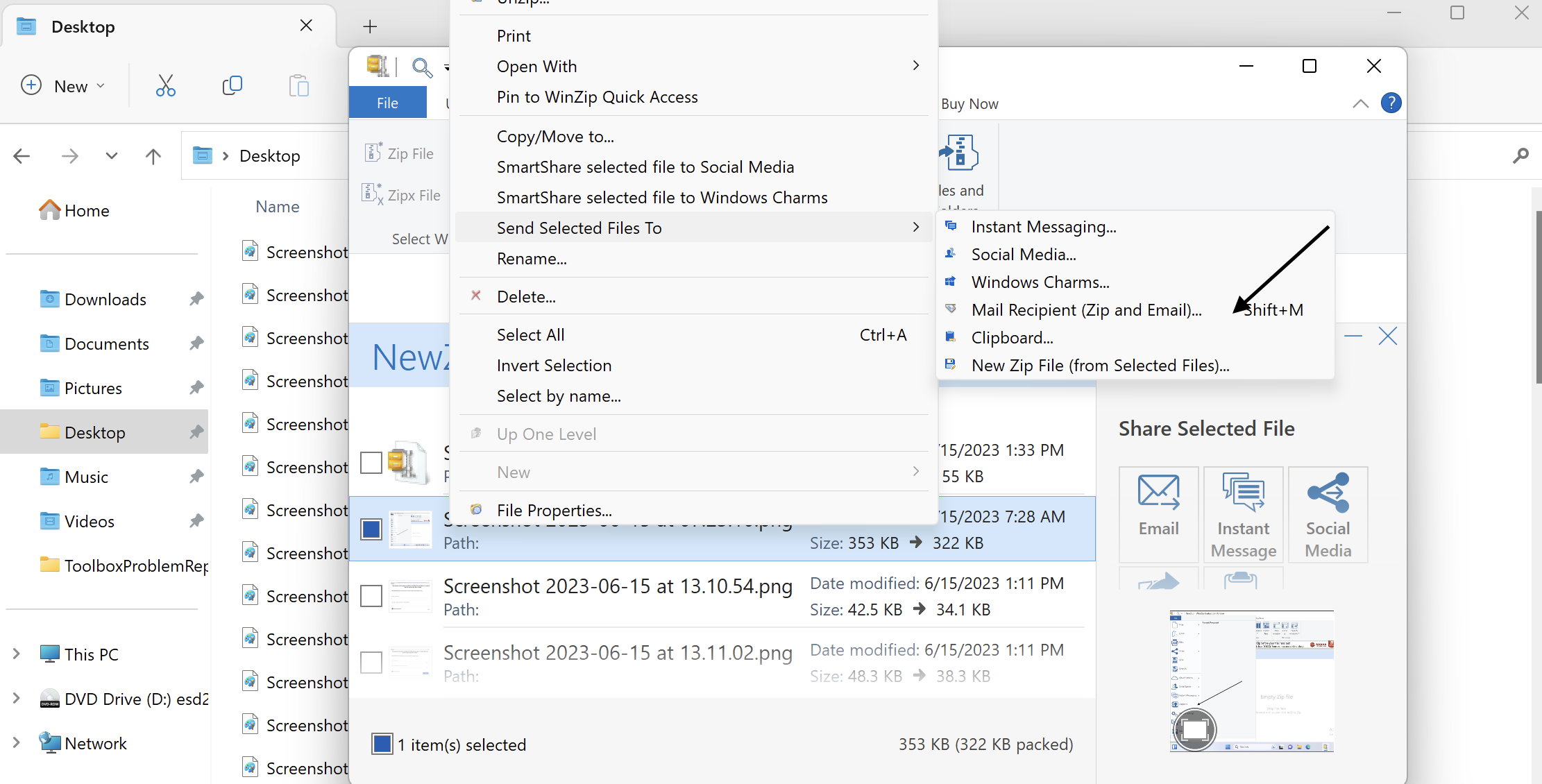The height and width of the screenshot is (784, 1542).
Task: Open WinZip help question mark icon
Action: point(1391,103)
